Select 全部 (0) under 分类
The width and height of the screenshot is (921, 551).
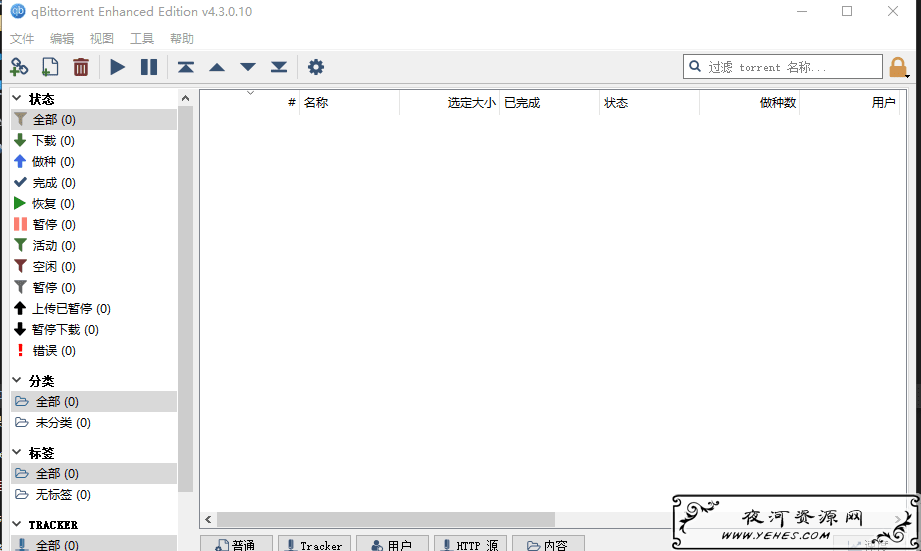[94, 402]
